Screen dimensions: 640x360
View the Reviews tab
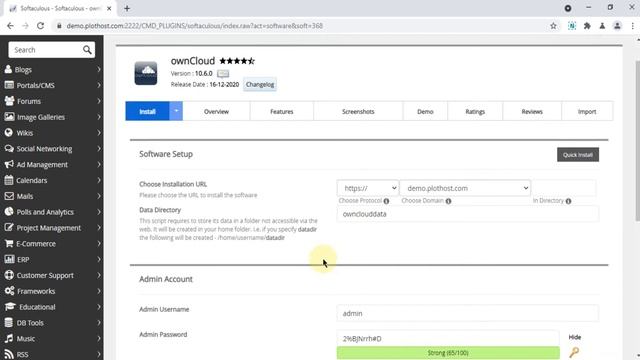pos(532,111)
